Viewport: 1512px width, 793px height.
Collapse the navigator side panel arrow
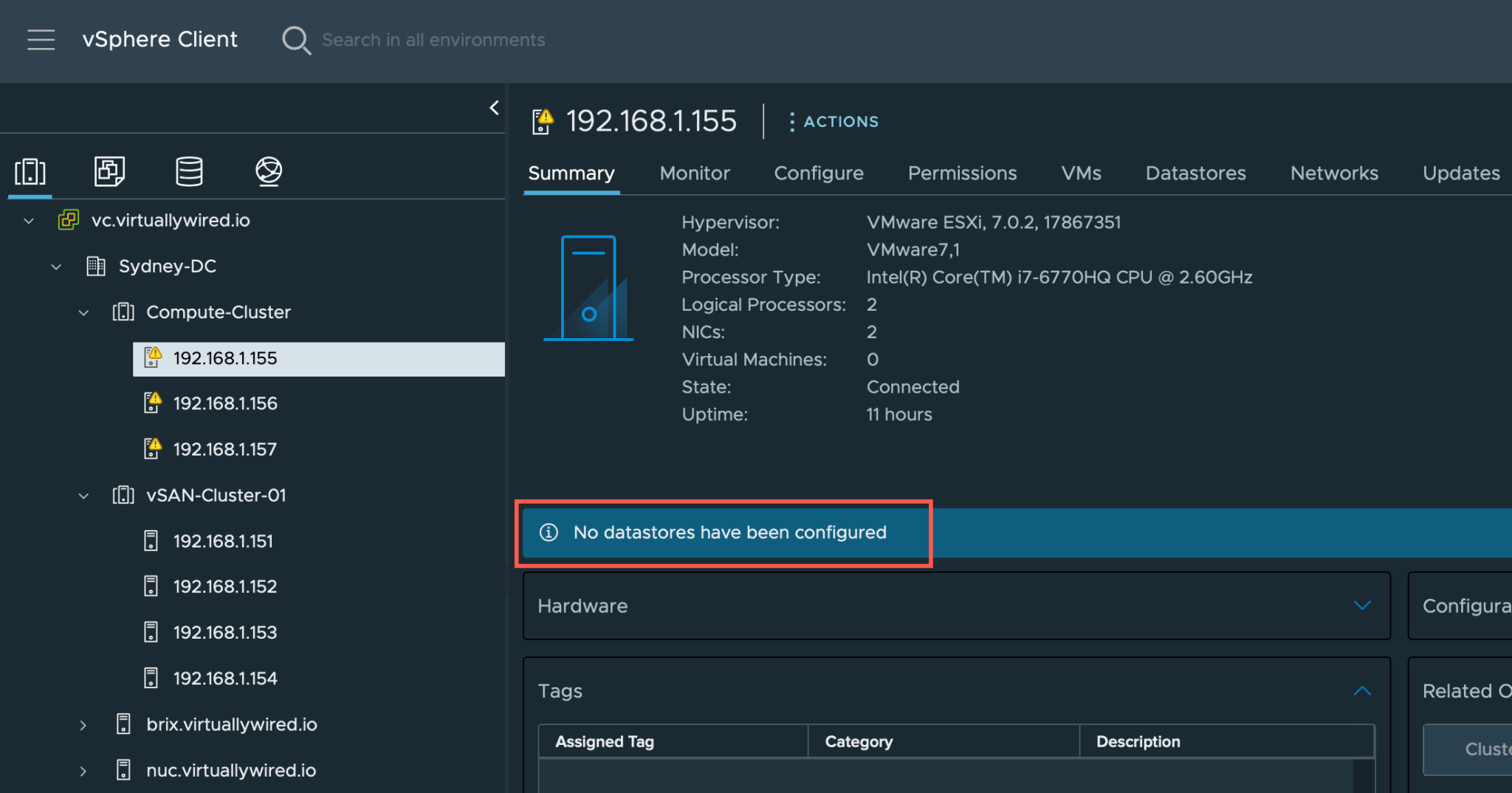pos(494,108)
